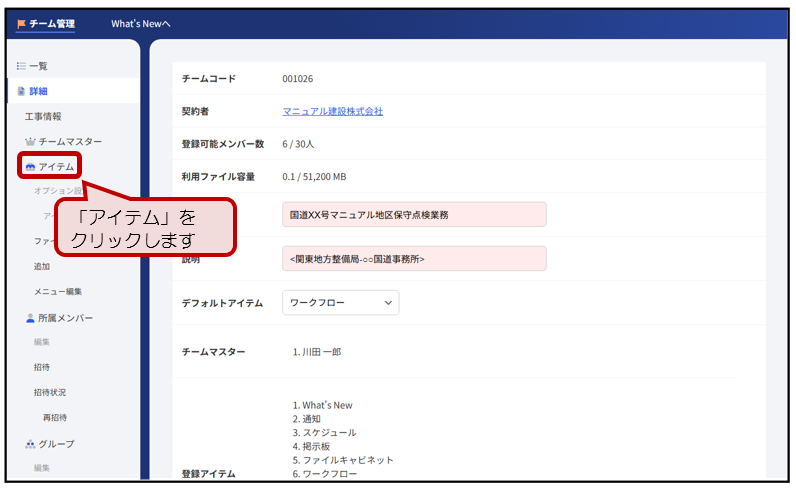Image resolution: width=796 pixels, height=493 pixels.
Task: Click the blue icon beside アイテム
Action: pos(30,167)
